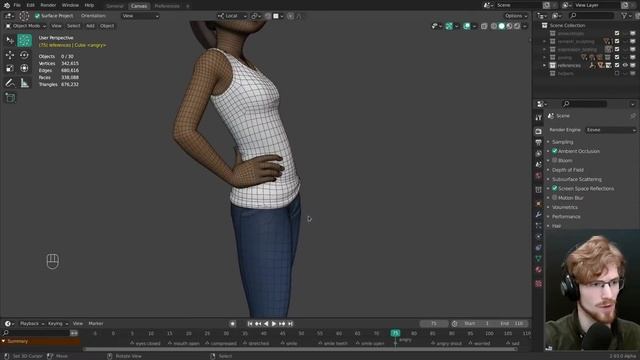Image resolution: width=640 pixels, height=360 pixels.
Task: Toggle the viewport overlays button
Action: click(x=467, y=26)
